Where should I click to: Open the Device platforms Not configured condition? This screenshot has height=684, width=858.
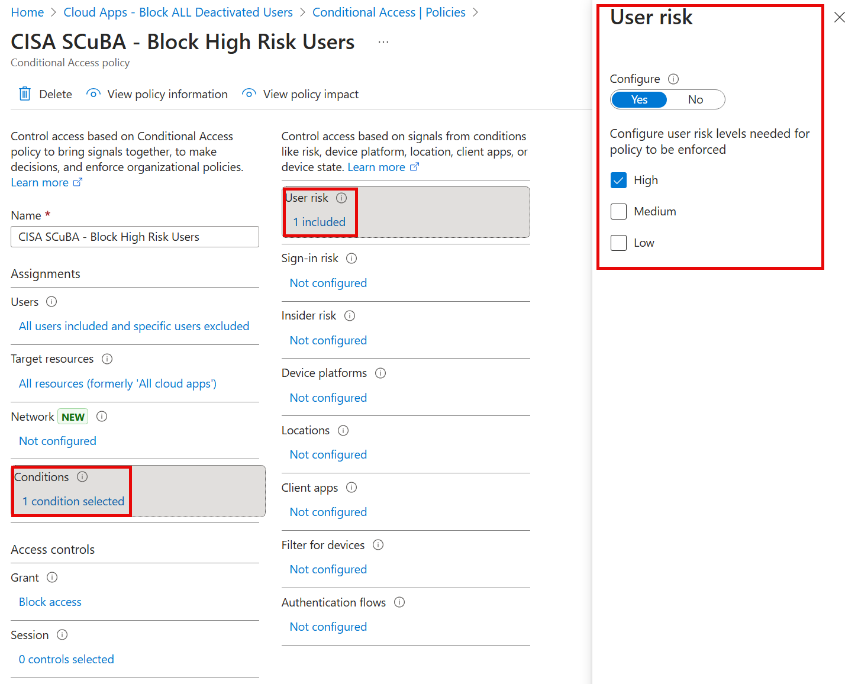click(327, 397)
